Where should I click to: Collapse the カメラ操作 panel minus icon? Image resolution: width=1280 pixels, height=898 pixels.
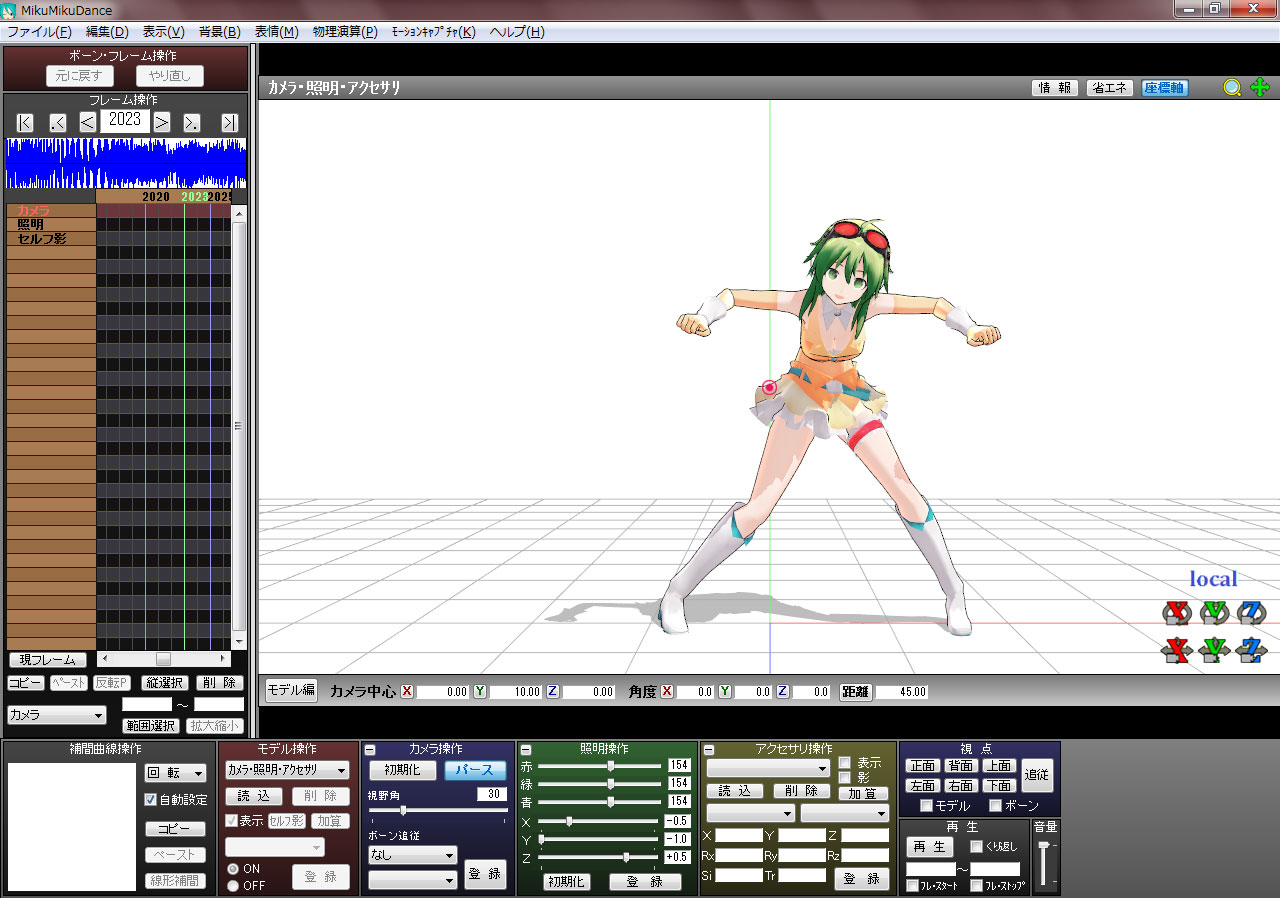(369, 750)
